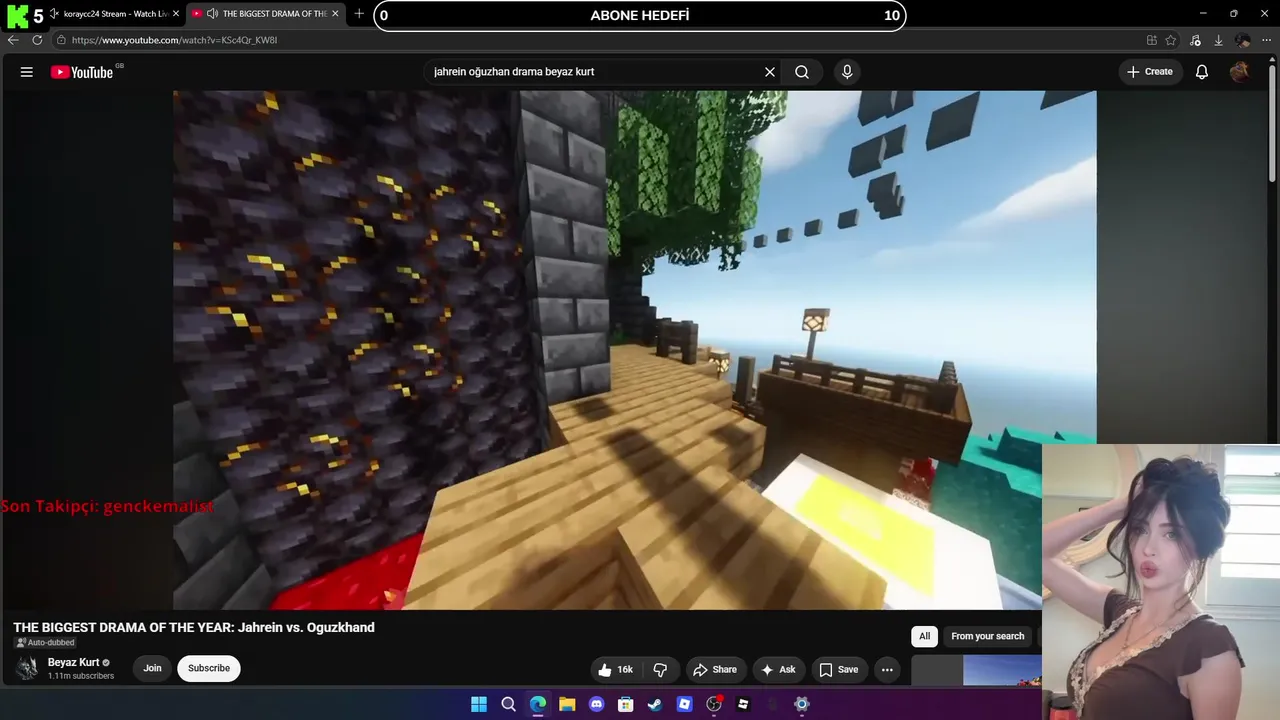Select the From your search chip
Viewport: 1280px width, 720px height.
click(988, 636)
